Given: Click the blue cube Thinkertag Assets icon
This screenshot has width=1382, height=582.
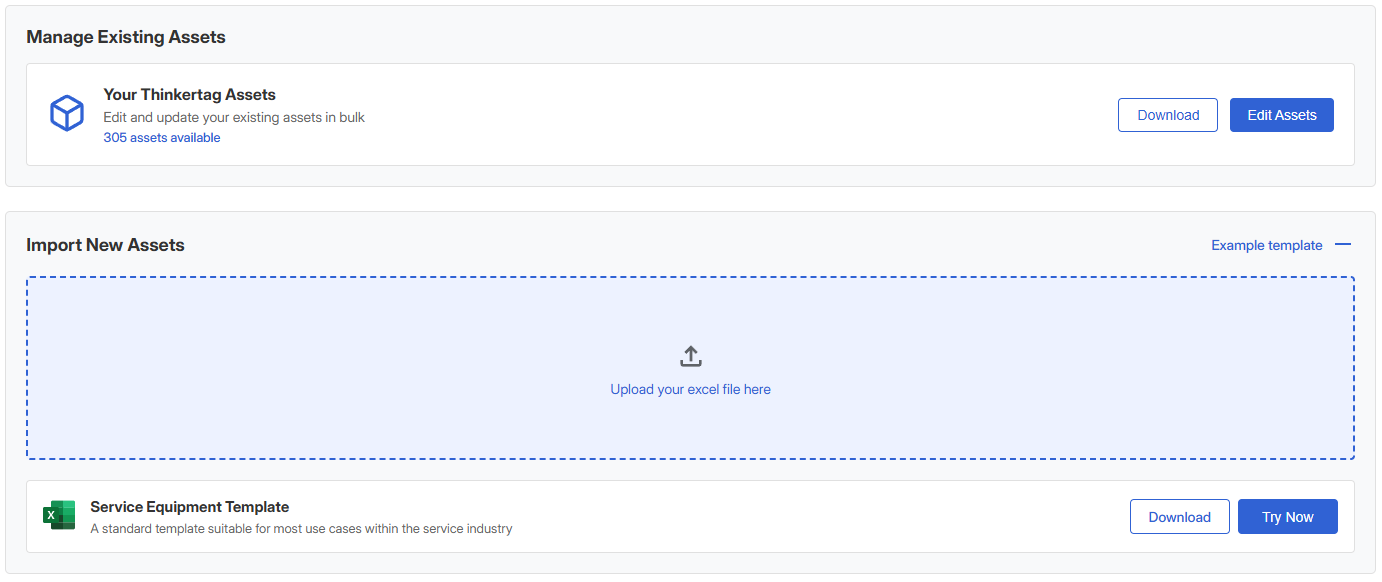Looking at the screenshot, I should click(x=67, y=114).
